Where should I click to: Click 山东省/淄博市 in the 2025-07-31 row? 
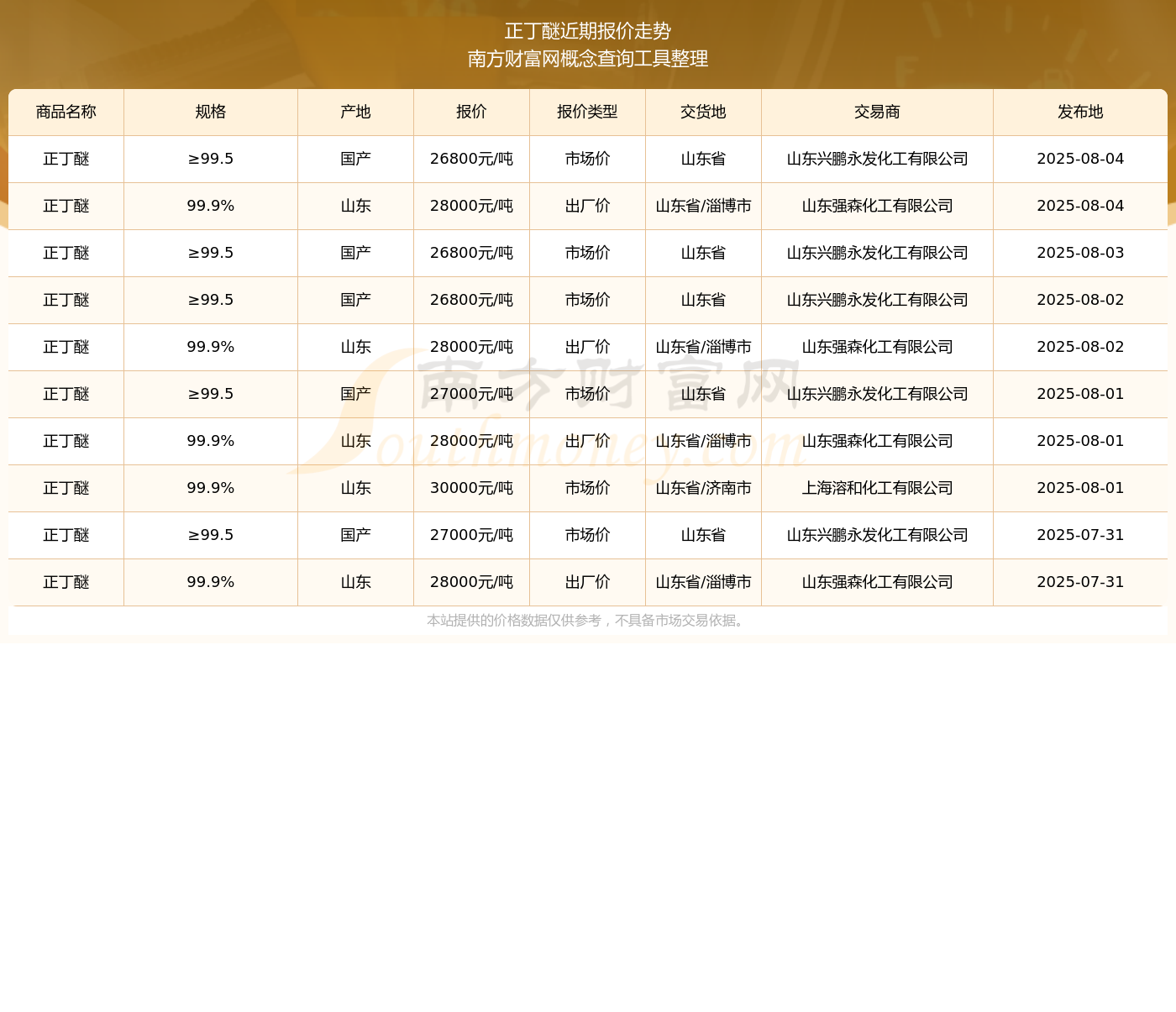703,582
